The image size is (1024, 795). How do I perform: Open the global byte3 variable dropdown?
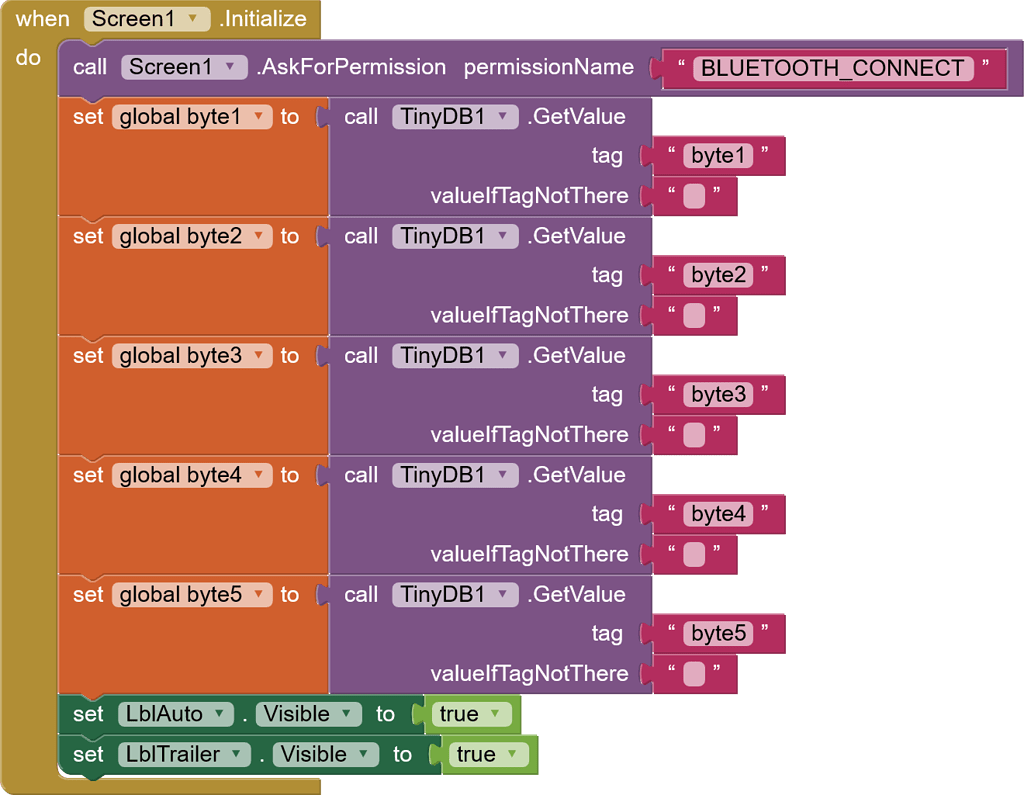tap(258, 356)
